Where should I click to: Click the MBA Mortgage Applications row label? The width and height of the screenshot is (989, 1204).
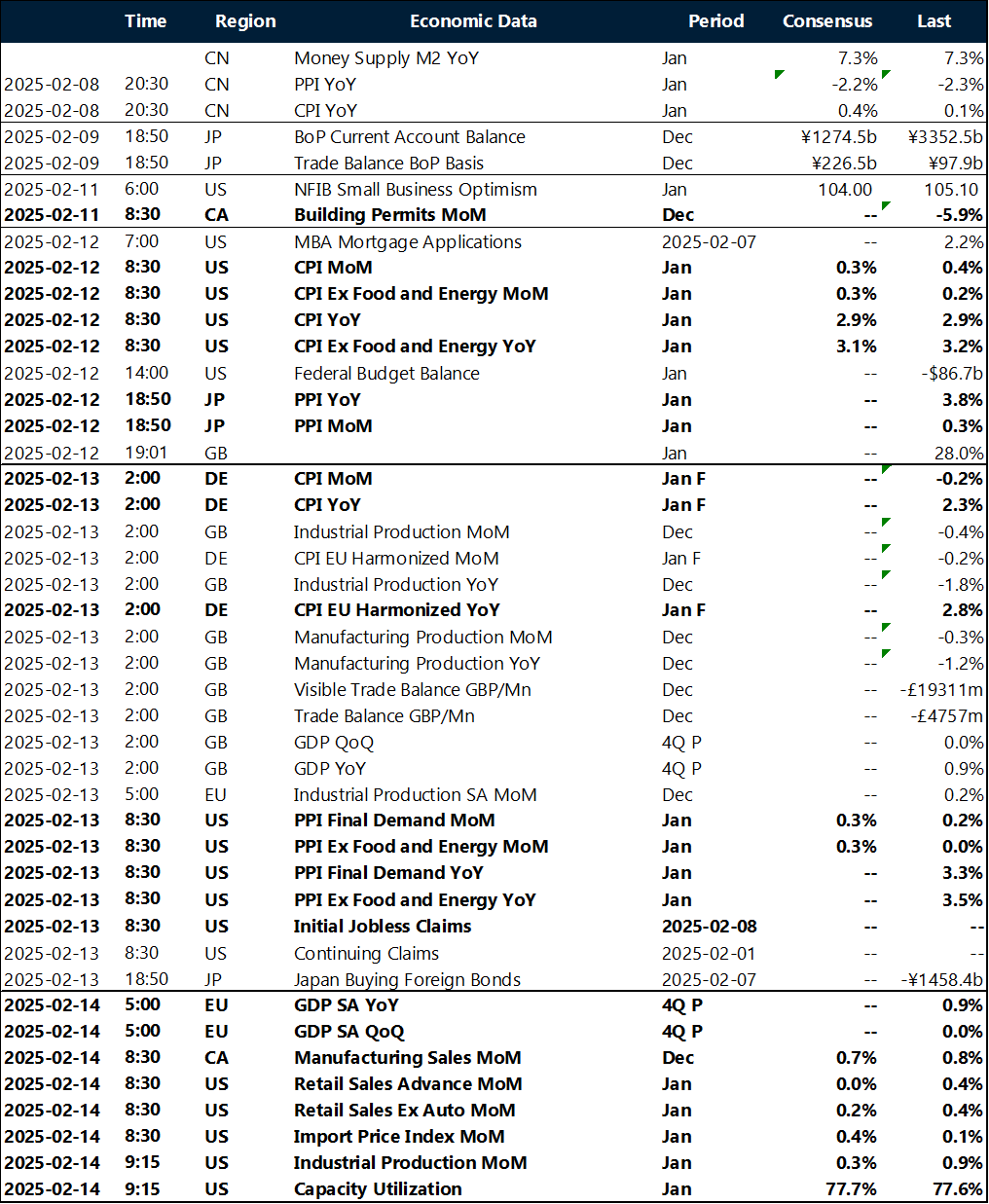pos(408,242)
